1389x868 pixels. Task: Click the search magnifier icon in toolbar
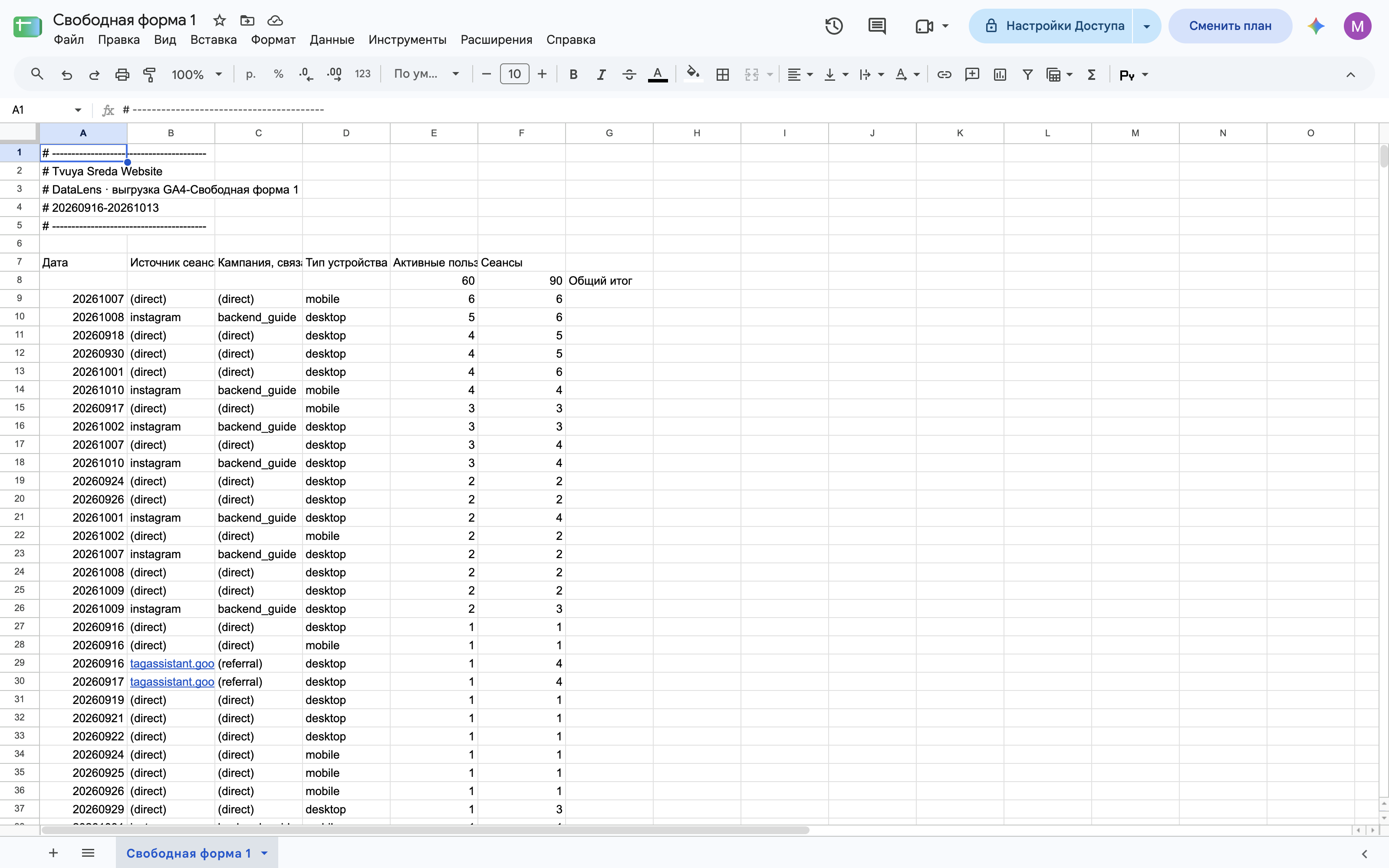pyautogui.click(x=37, y=74)
